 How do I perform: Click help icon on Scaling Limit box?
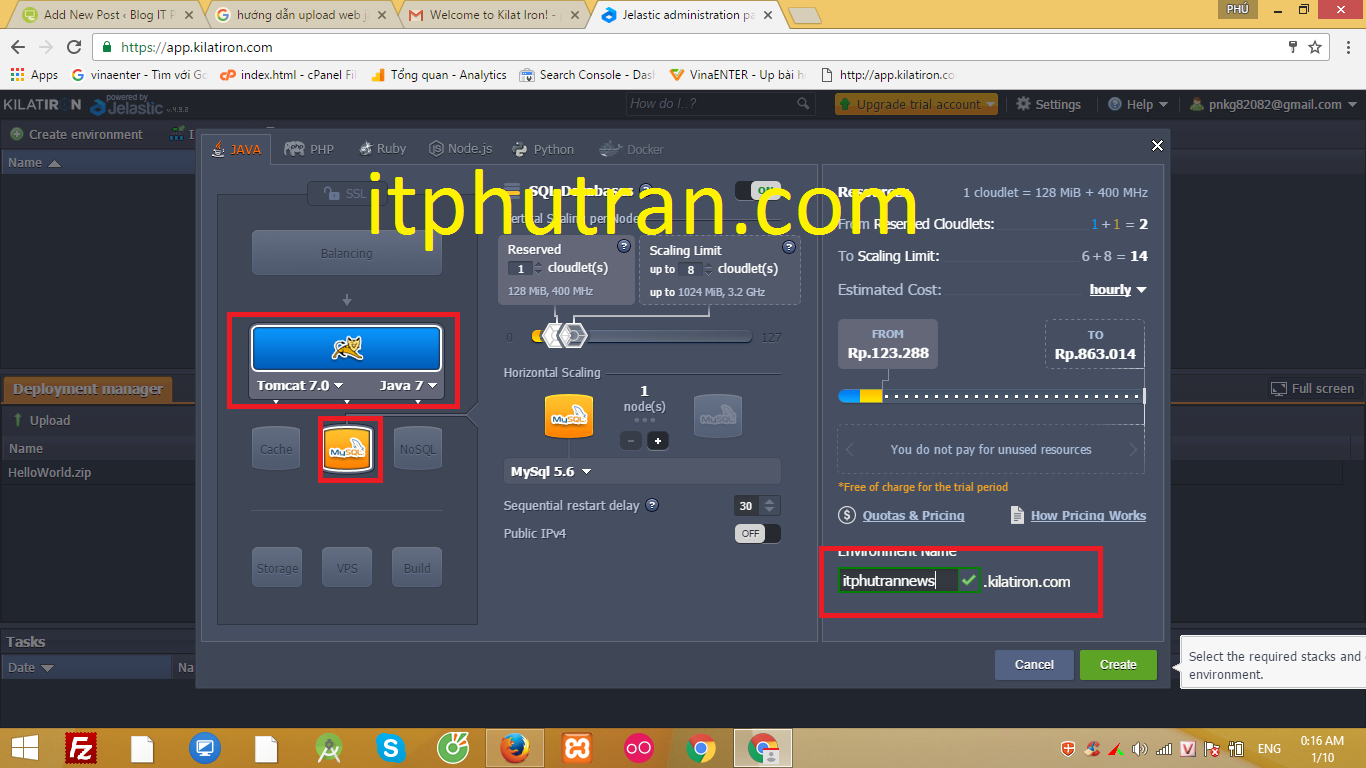tap(788, 247)
